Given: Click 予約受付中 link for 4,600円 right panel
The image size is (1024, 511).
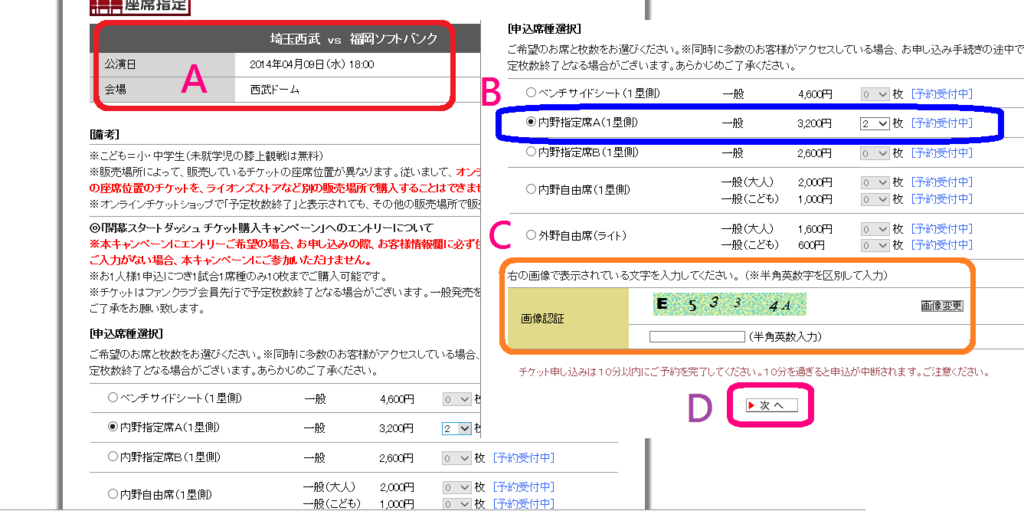Looking at the screenshot, I should coord(942,93).
